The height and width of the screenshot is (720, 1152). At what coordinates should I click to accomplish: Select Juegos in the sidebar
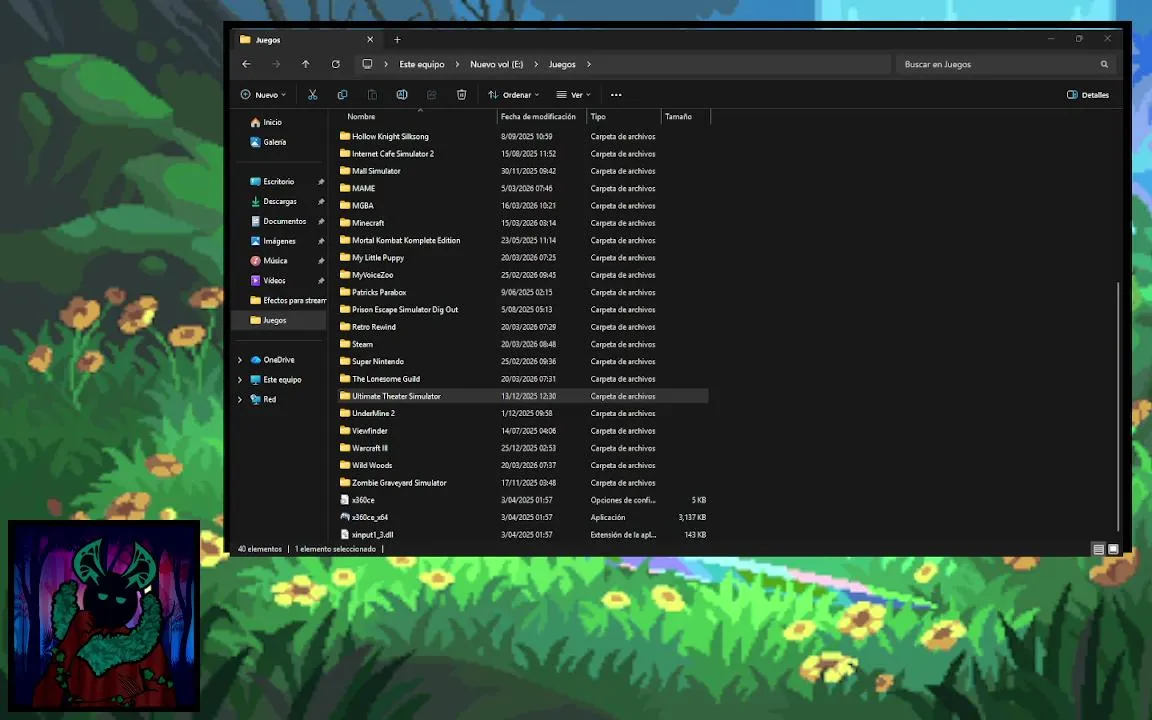pyautogui.click(x=278, y=320)
